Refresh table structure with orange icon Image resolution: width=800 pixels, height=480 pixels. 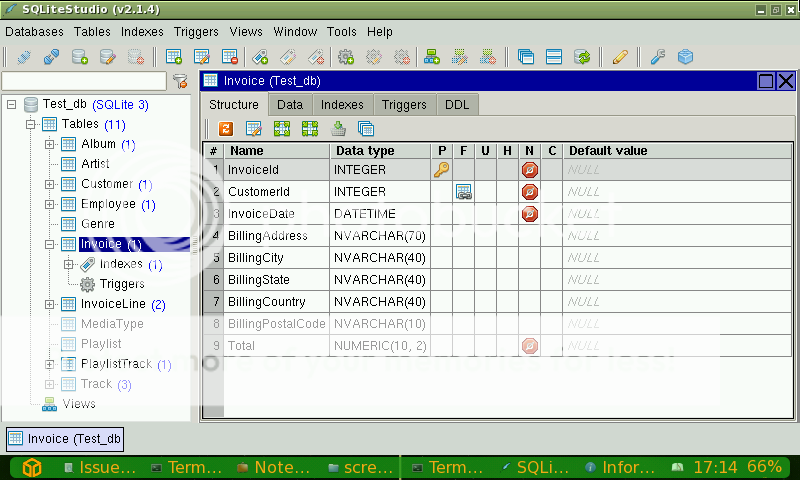[226, 129]
